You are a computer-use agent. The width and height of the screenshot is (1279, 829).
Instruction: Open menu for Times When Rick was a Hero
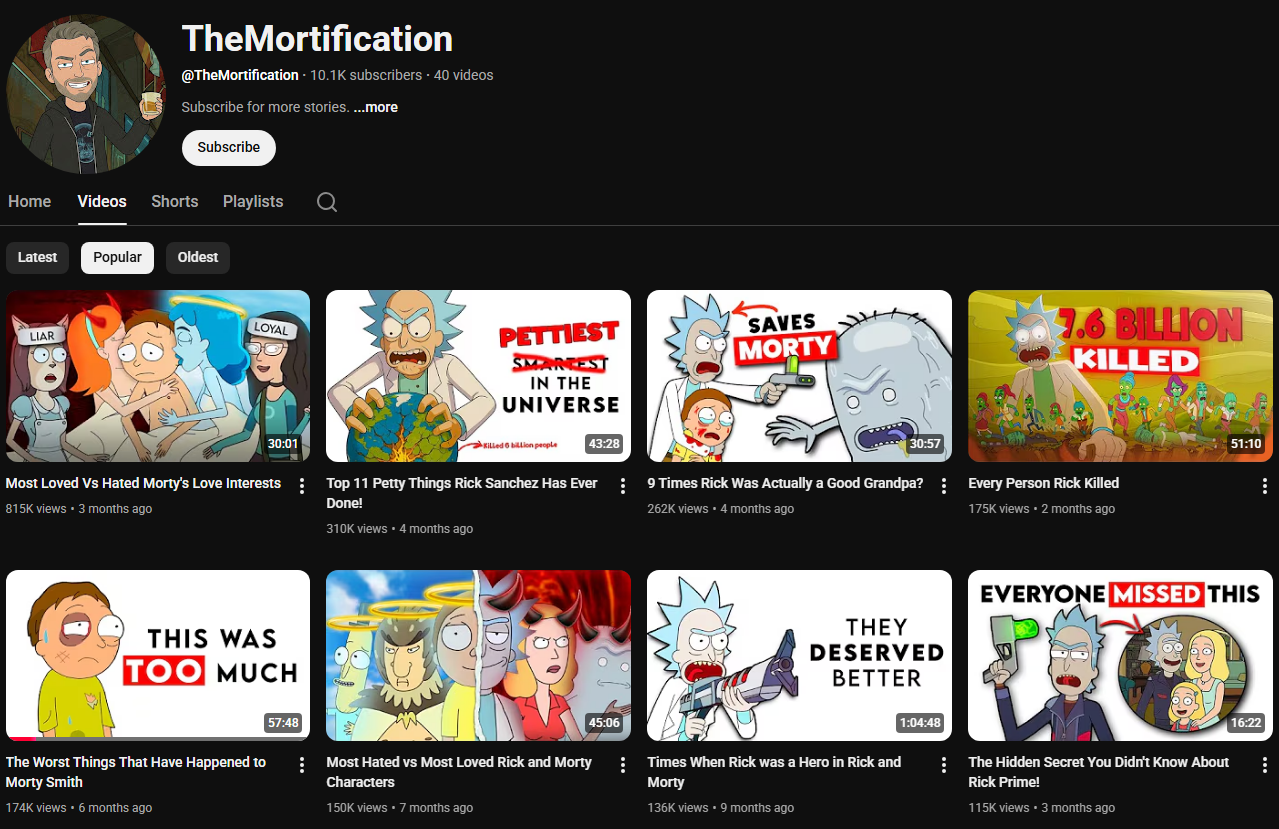coord(943,764)
